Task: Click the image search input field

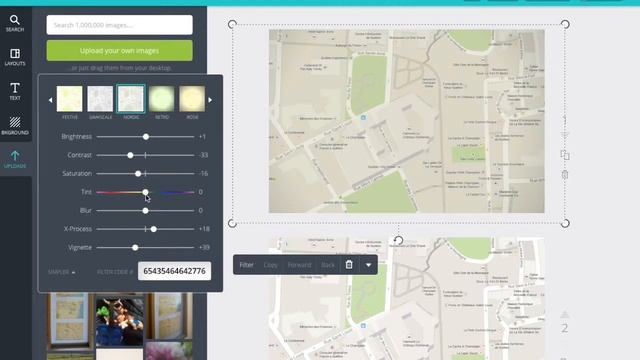Action: [x=120, y=25]
